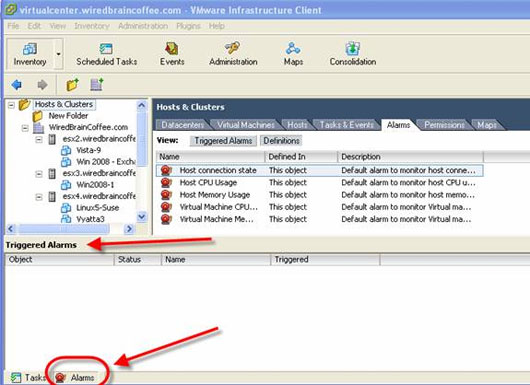The height and width of the screenshot is (385, 530).
Task: Sort triggered alarms by Status column
Action: coord(138,260)
